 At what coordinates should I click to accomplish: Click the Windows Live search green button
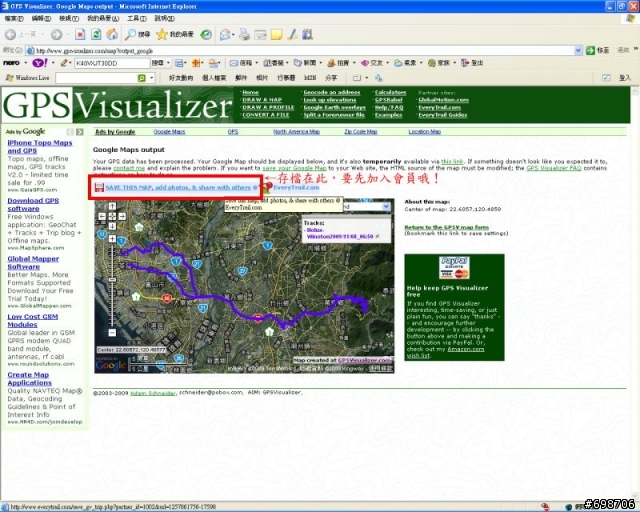(x=142, y=78)
